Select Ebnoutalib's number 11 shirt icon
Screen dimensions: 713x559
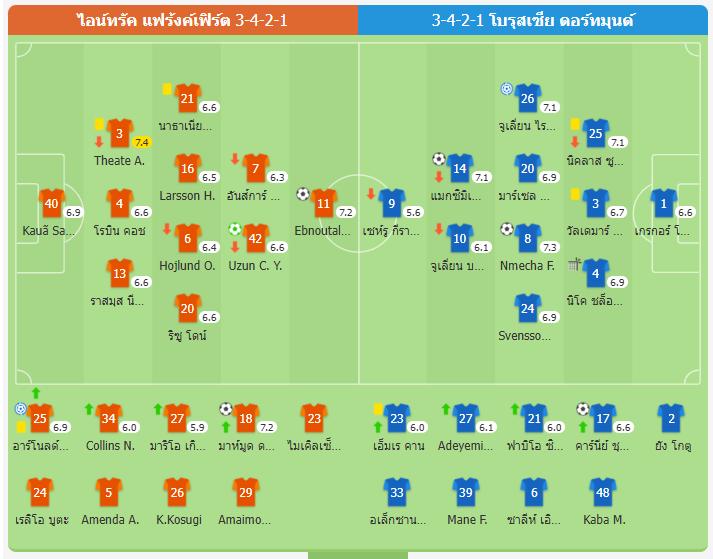pos(323,204)
